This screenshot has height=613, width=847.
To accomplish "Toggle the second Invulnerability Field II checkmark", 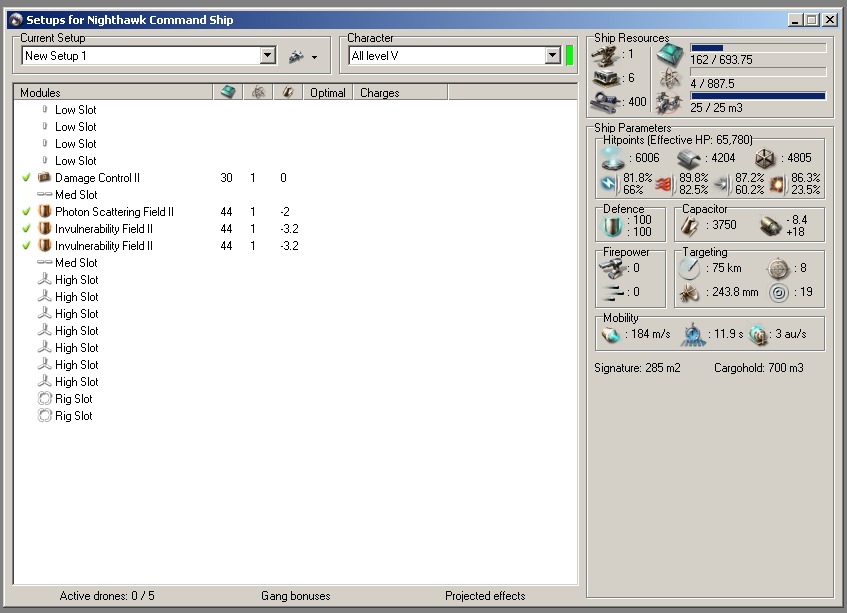I will pyautogui.click(x=26, y=245).
